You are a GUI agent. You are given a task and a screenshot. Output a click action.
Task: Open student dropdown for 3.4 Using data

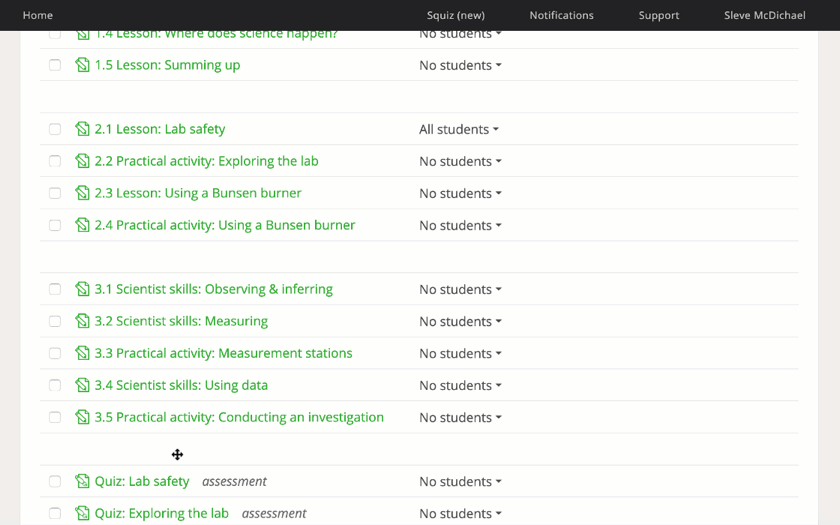(460, 385)
